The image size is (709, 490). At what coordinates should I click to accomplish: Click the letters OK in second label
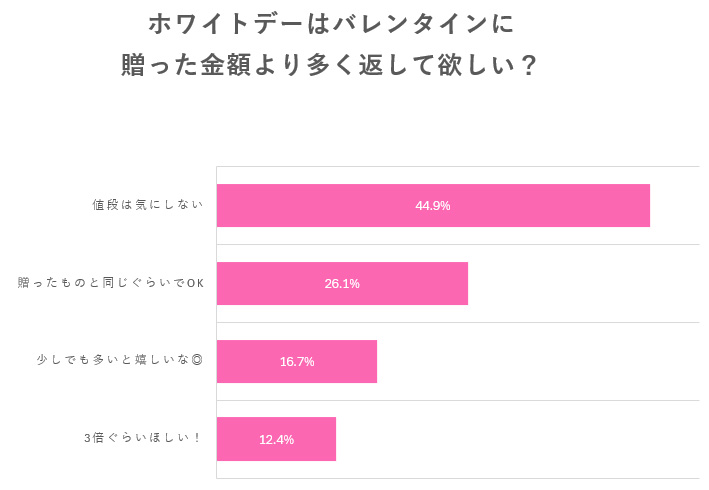(196, 284)
